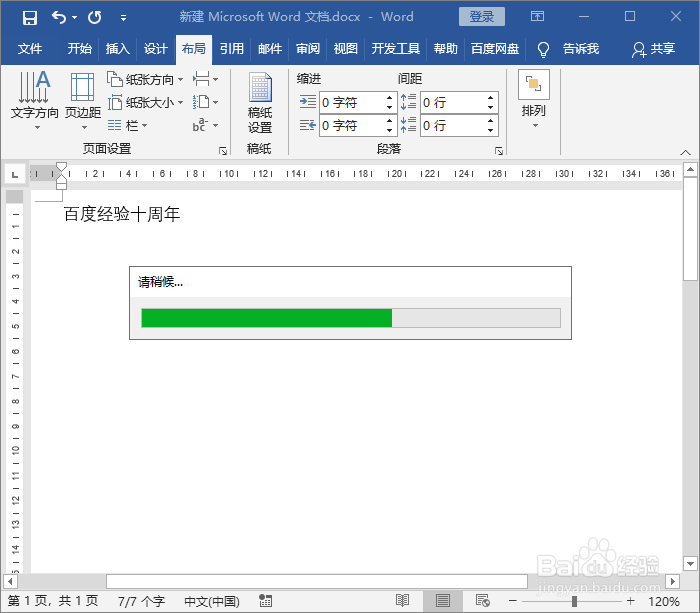Click the 中文(中国) language indicator
The height and width of the screenshot is (613, 700).
[x=212, y=601]
